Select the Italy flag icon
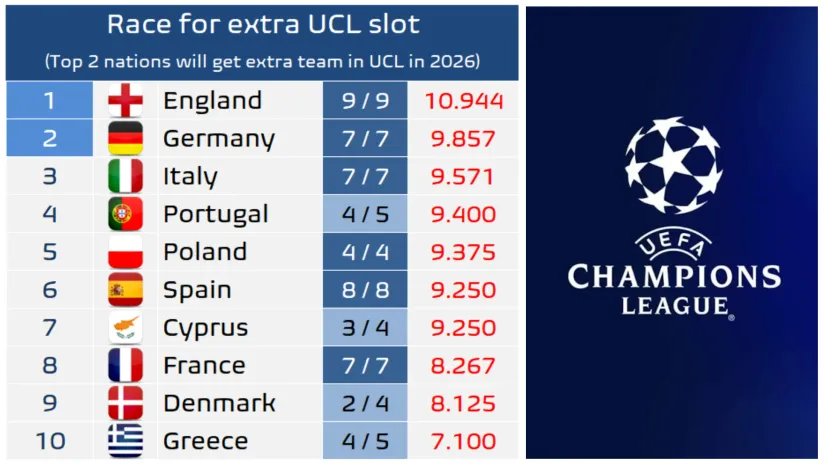825x464 pixels. [126, 177]
